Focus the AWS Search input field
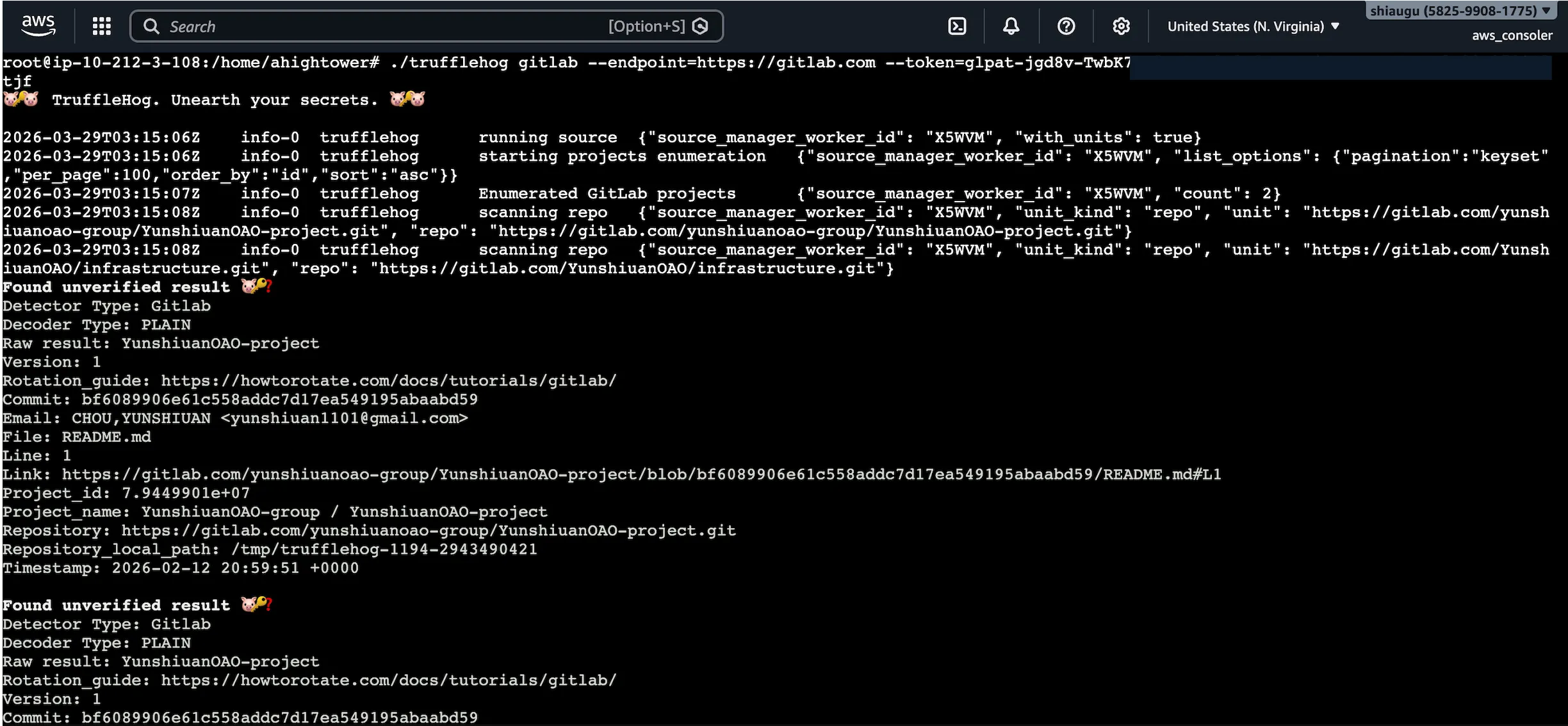Viewport: 1568px width, 726px height. [427, 26]
